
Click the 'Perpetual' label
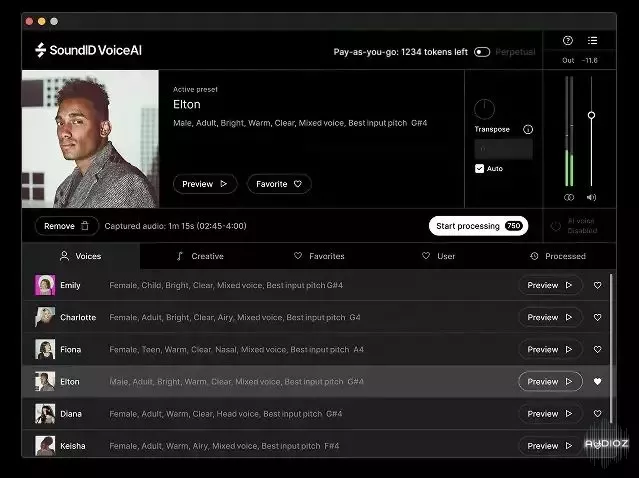[x=515, y=52]
